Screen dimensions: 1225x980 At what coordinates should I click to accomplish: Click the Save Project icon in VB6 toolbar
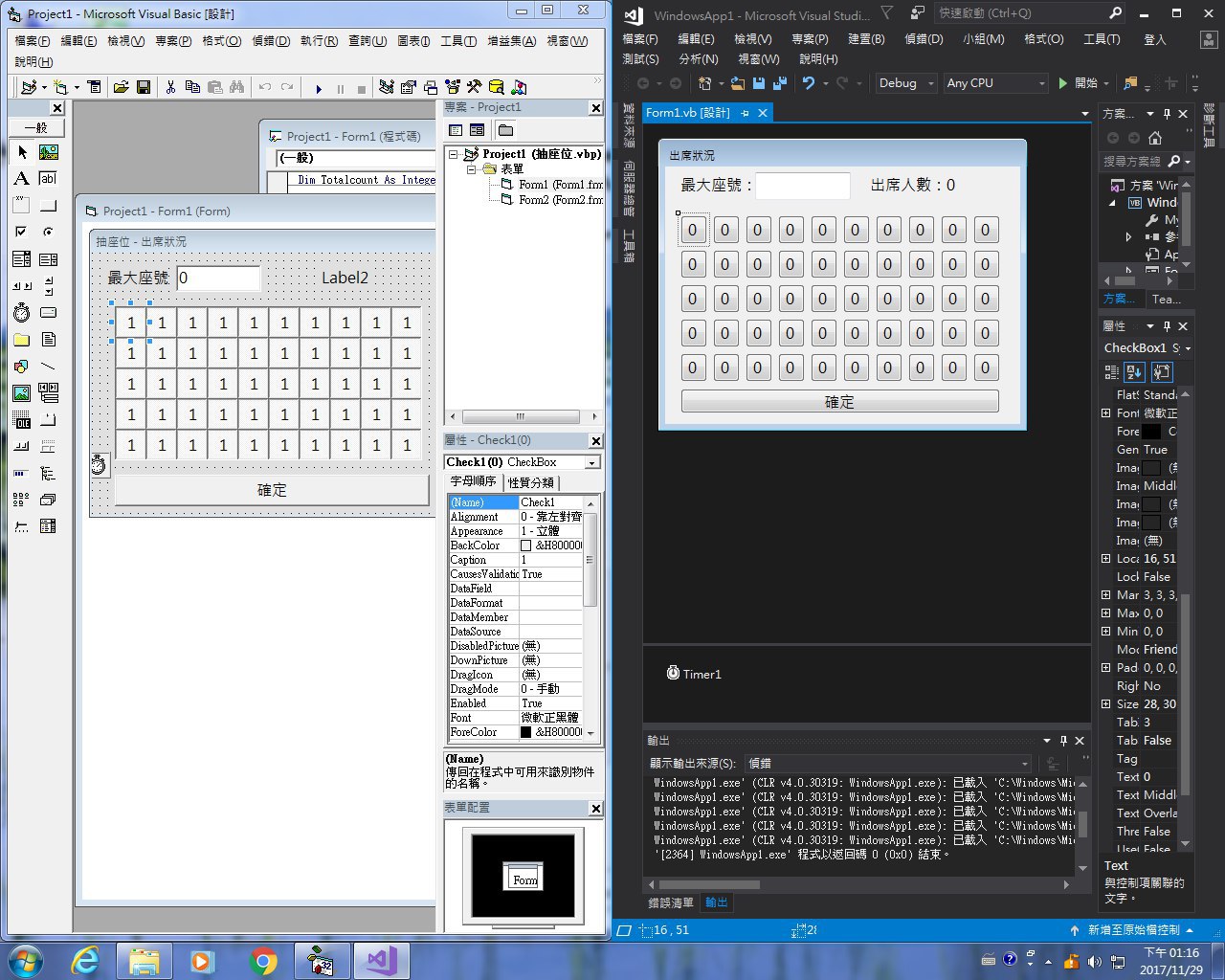point(144,87)
